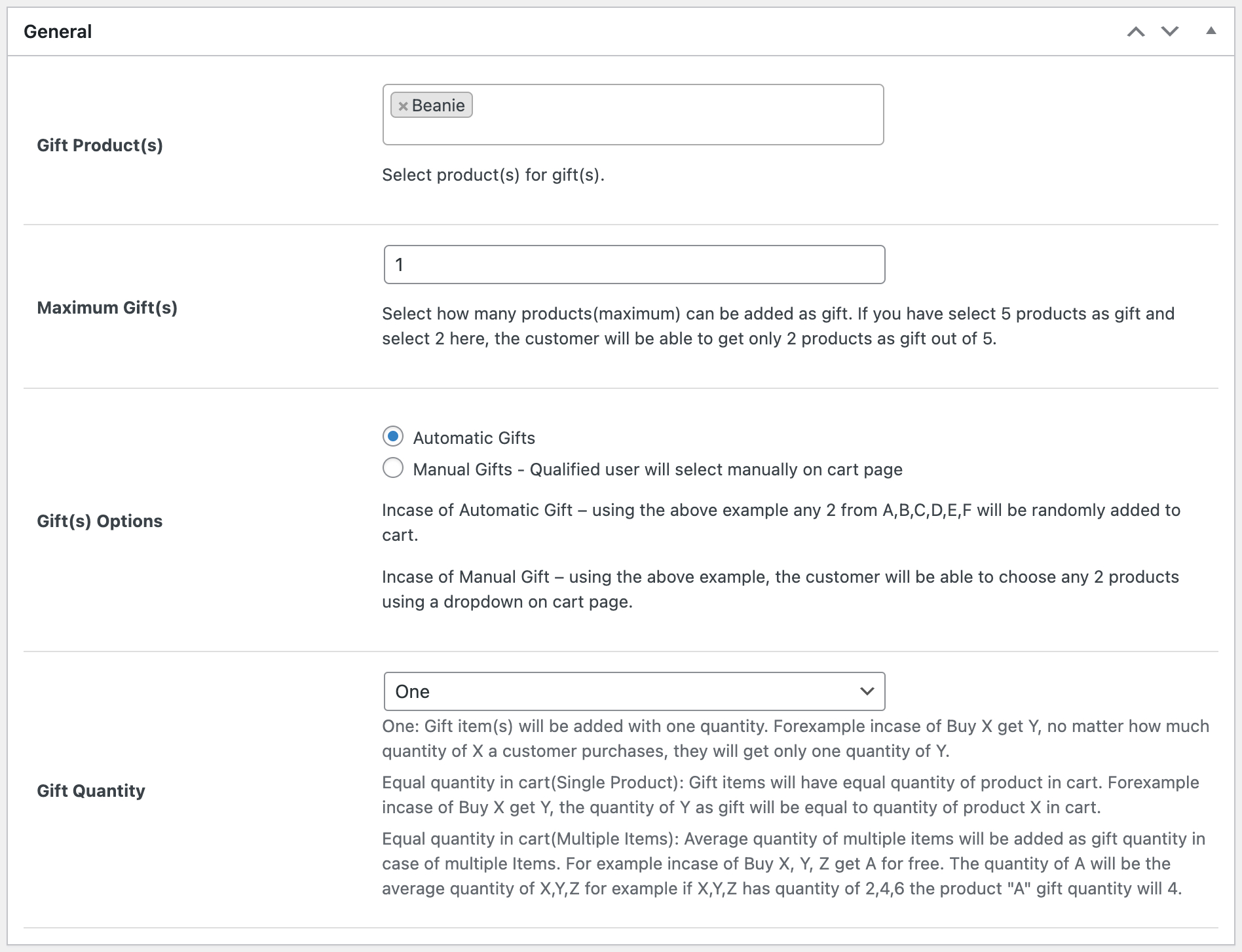Viewport: 1242px width, 952px height.
Task: Click the Beanie tag name
Action: pyautogui.click(x=438, y=105)
